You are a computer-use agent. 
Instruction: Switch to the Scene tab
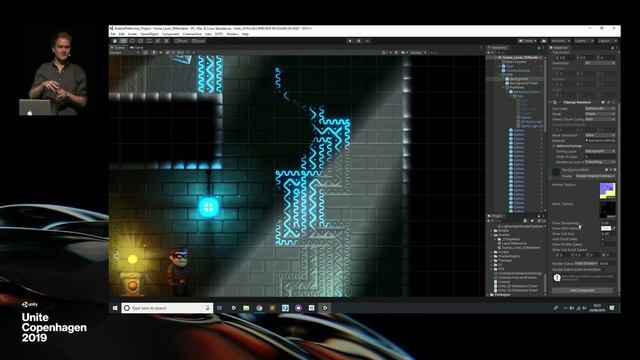pyautogui.click(x=119, y=48)
